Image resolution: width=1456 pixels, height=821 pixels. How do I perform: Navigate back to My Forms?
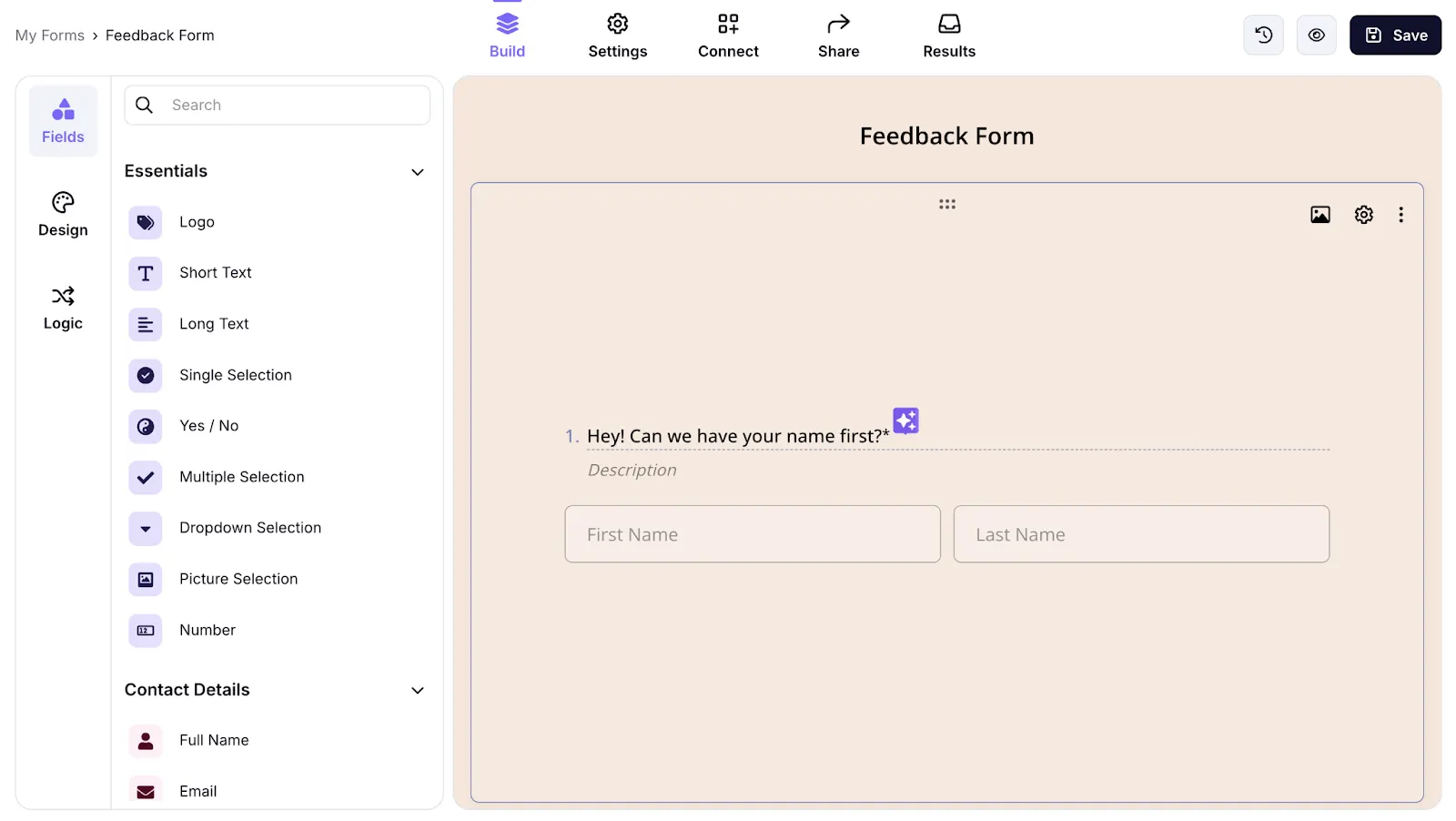[50, 35]
